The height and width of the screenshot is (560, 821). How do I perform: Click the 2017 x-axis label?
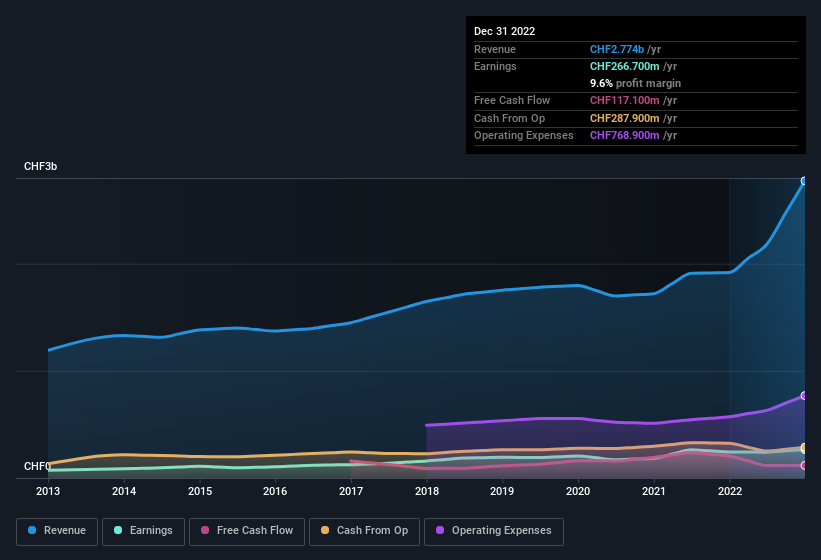click(351, 491)
